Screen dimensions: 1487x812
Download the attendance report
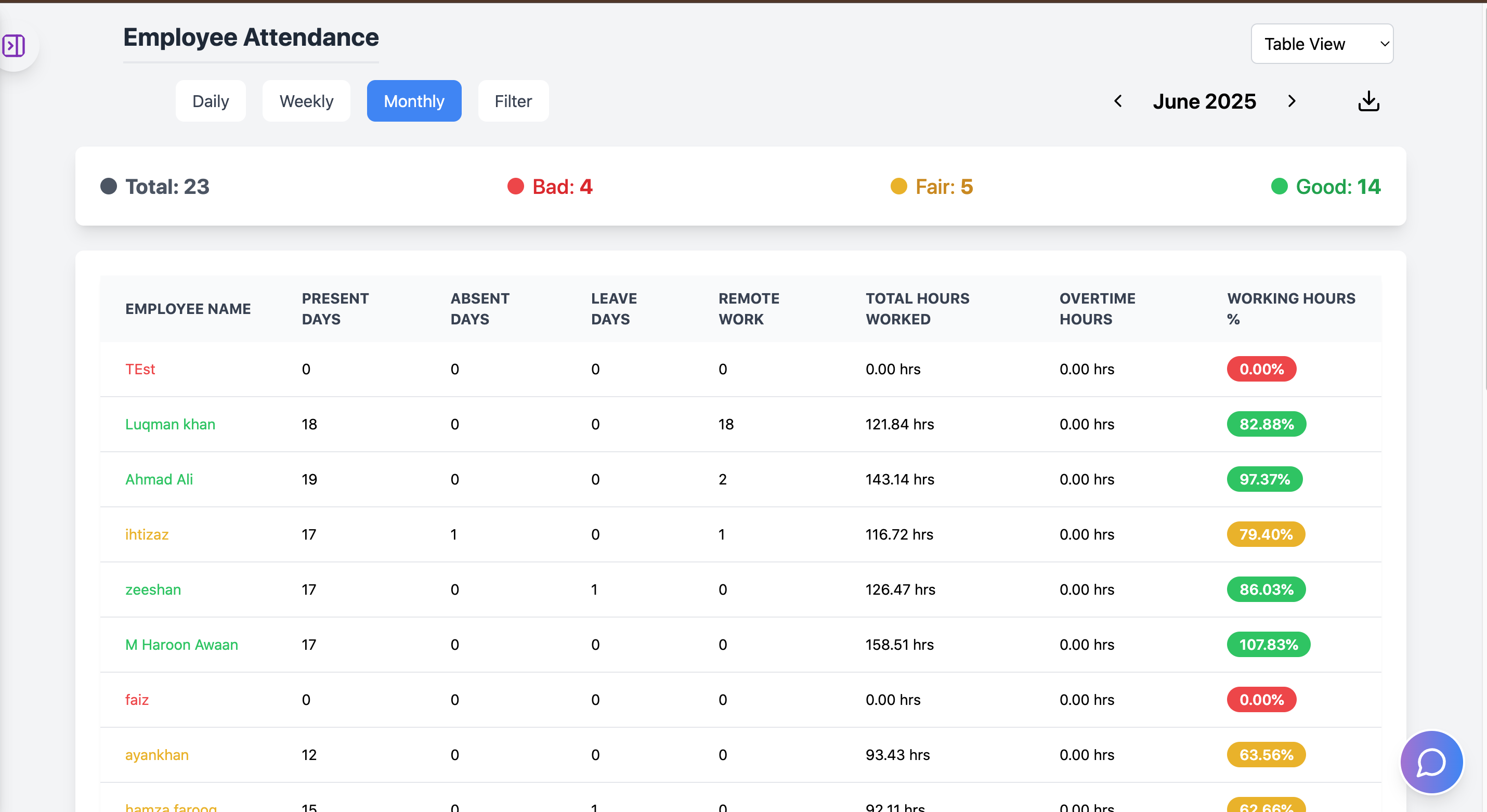click(1368, 101)
